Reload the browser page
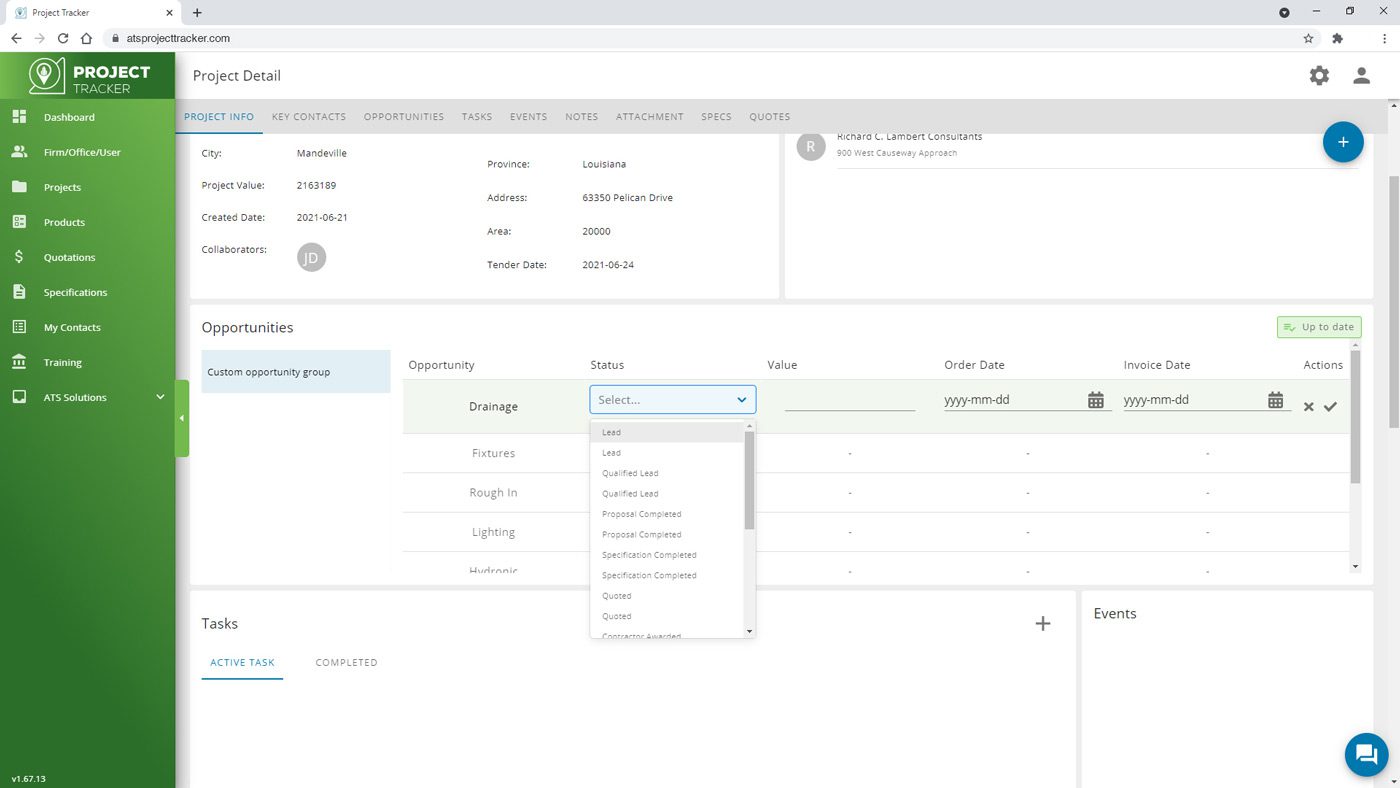1400x788 pixels. pyautogui.click(x=63, y=38)
